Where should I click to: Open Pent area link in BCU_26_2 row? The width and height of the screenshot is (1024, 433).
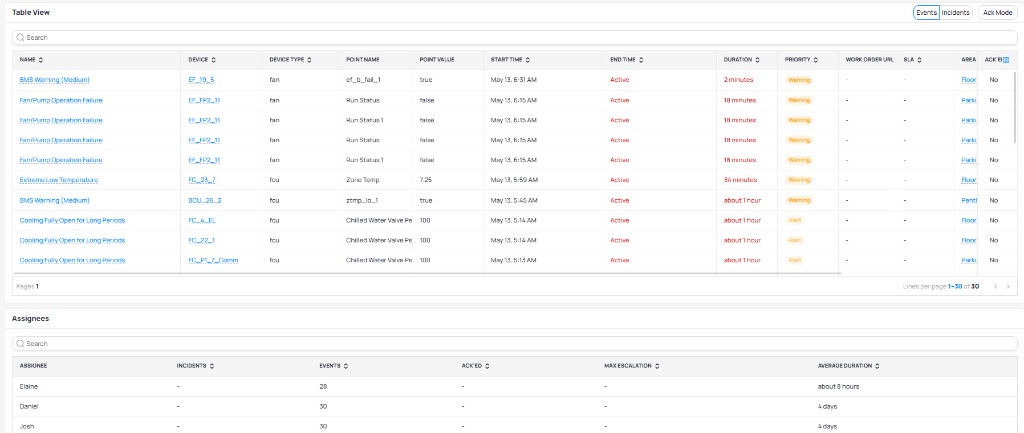pyautogui.click(x=969, y=200)
